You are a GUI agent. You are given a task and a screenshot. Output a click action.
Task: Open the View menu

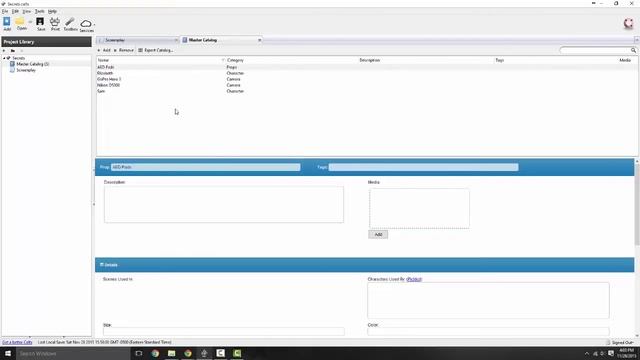click(27, 11)
